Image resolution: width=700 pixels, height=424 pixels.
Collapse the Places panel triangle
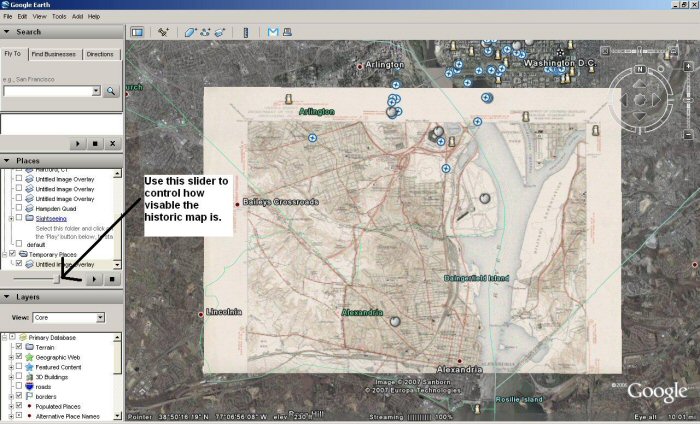[x=7, y=160]
